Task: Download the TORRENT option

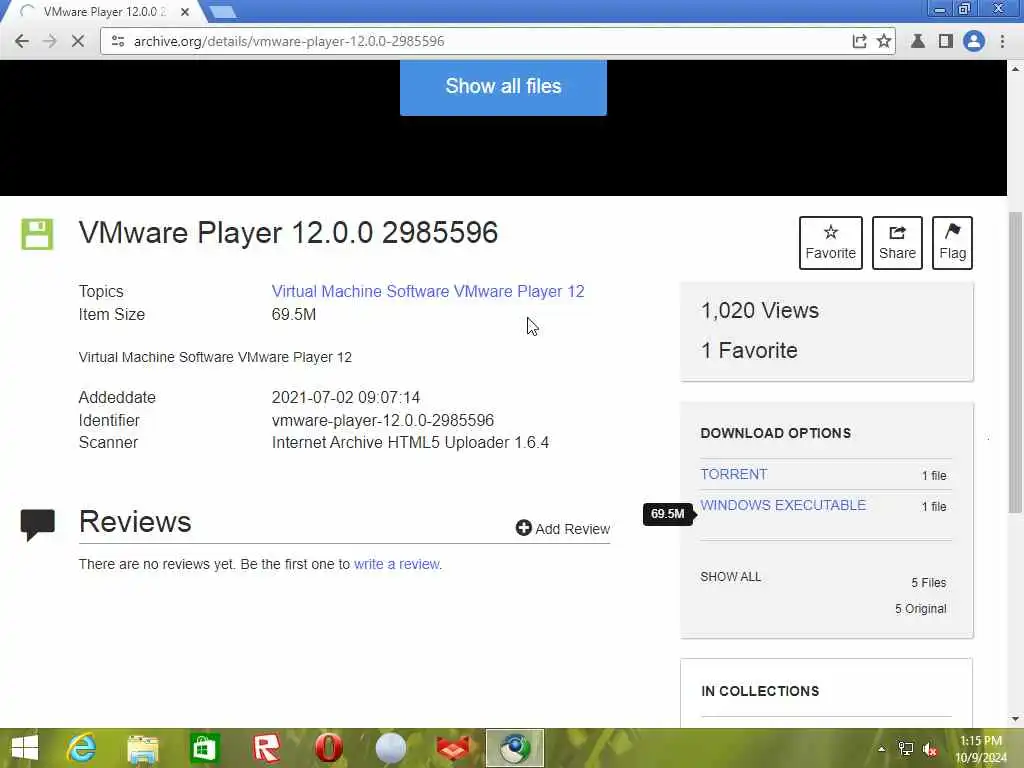Action: coord(733,475)
